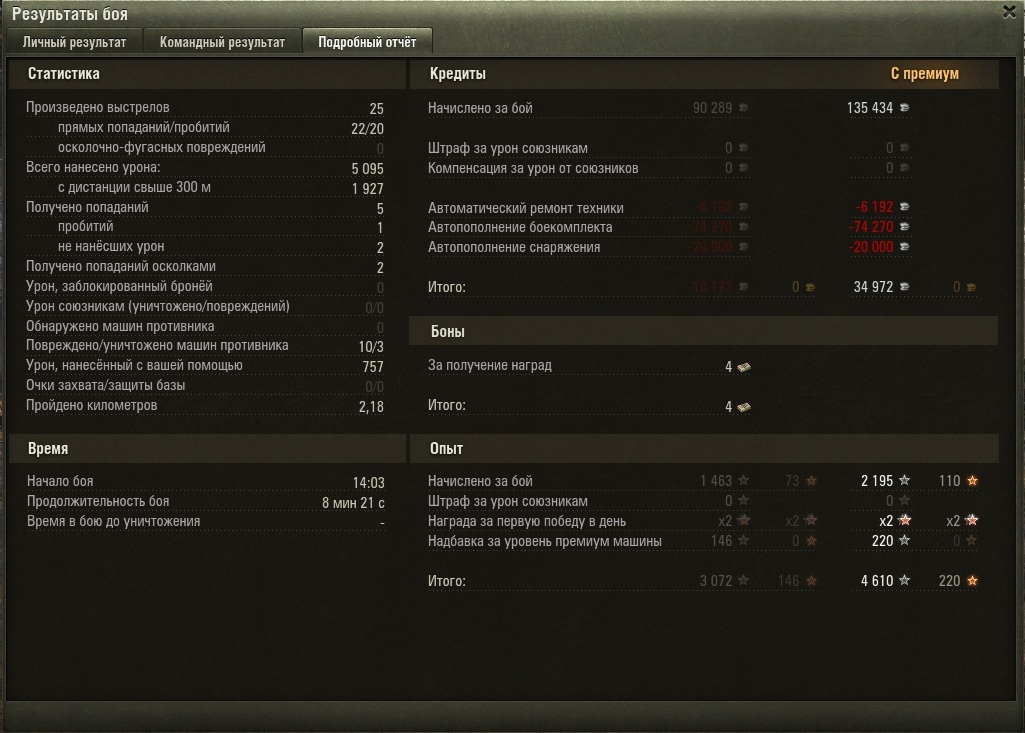The height and width of the screenshot is (733, 1025).
Task: Select the Подробный отчёт tab
Action: (367, 42)
